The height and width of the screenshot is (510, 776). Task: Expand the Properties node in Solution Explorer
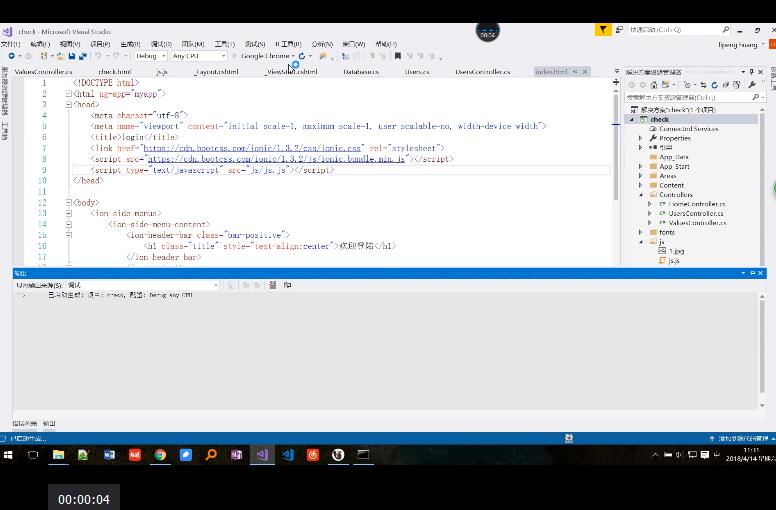coord(641,138)
